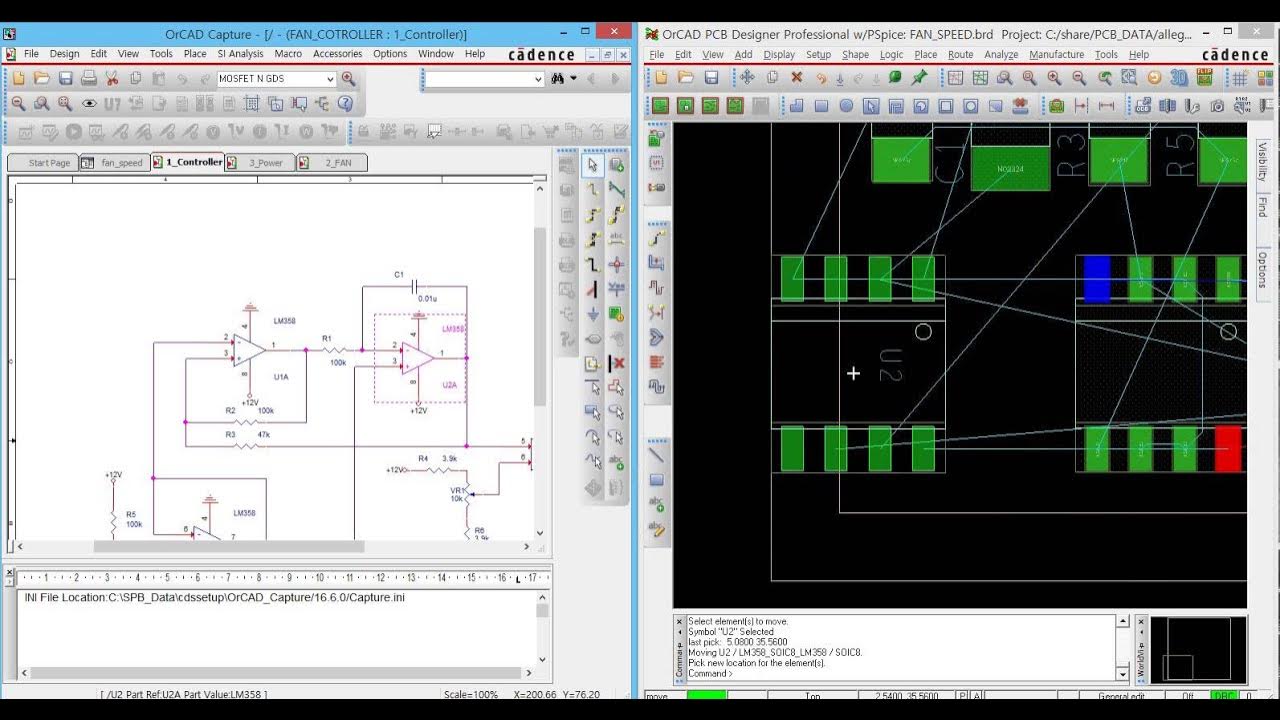1280x720 pixels.
Task: Click Add Circle shape icon in PCB Designer
Action: [x=846, y=106]
